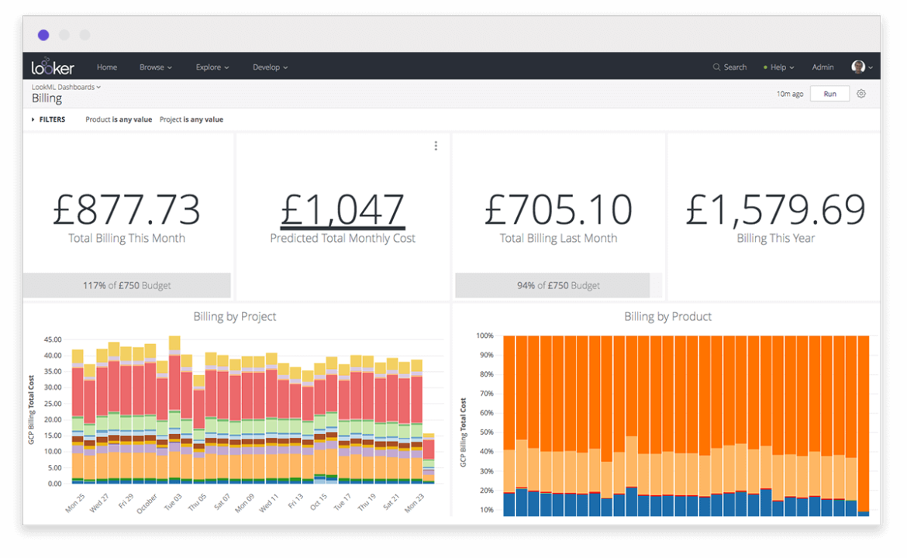
Task: Click the search magnifier icon
Action: pyautogui.click(x=717, y=67)
